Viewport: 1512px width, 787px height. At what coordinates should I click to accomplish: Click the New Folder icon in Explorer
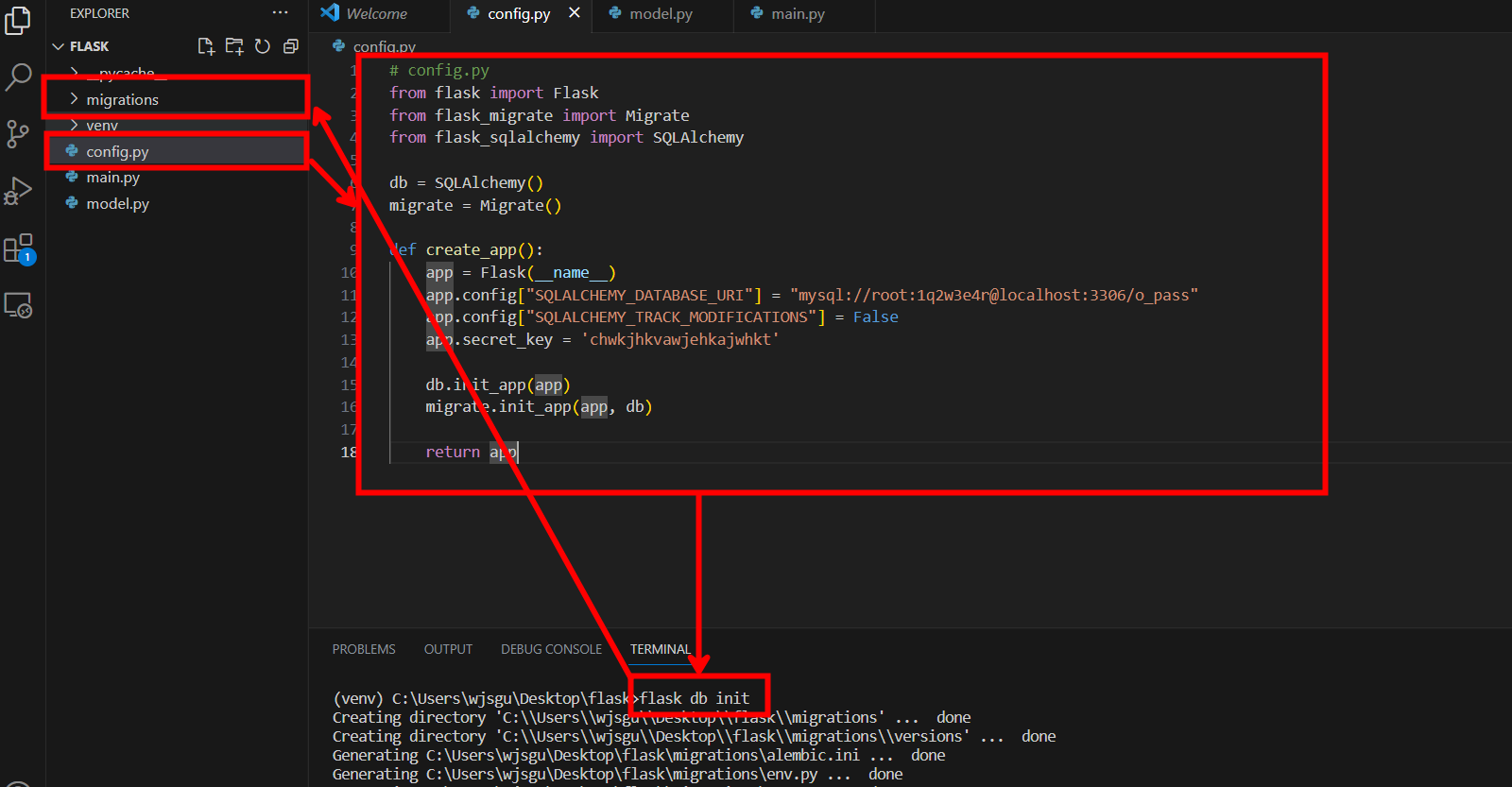point(234,46)
